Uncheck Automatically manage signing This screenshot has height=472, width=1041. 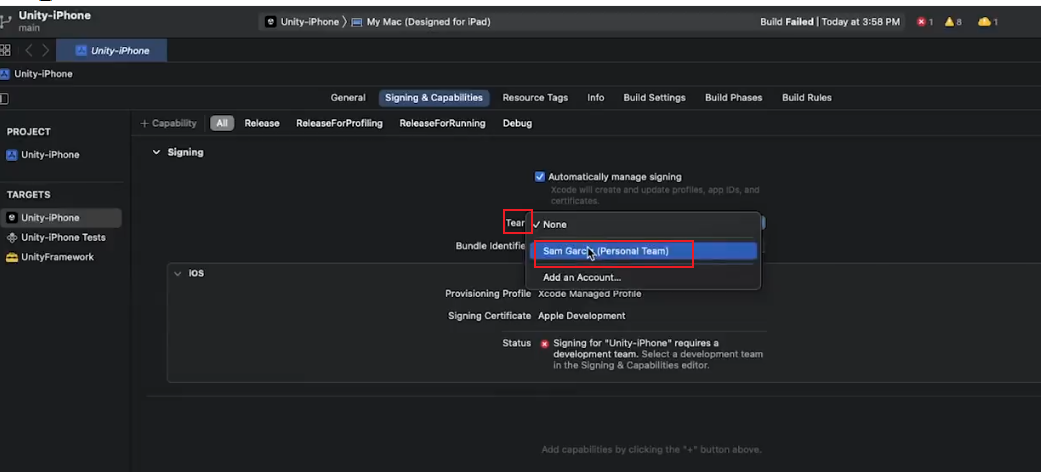[x=540, y=177]
